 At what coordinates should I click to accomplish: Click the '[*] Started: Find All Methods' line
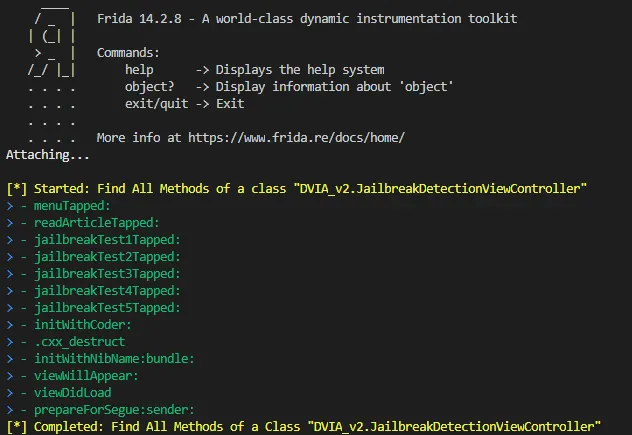[296, 189]
